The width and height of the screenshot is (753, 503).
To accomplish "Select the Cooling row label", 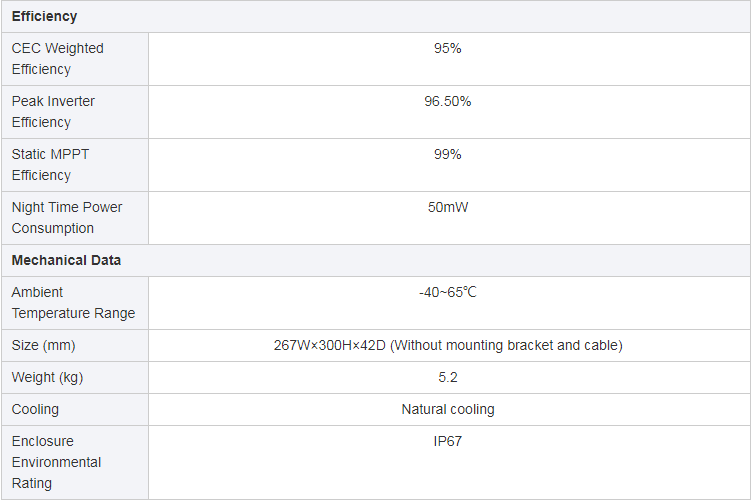I will coord(35,409).
